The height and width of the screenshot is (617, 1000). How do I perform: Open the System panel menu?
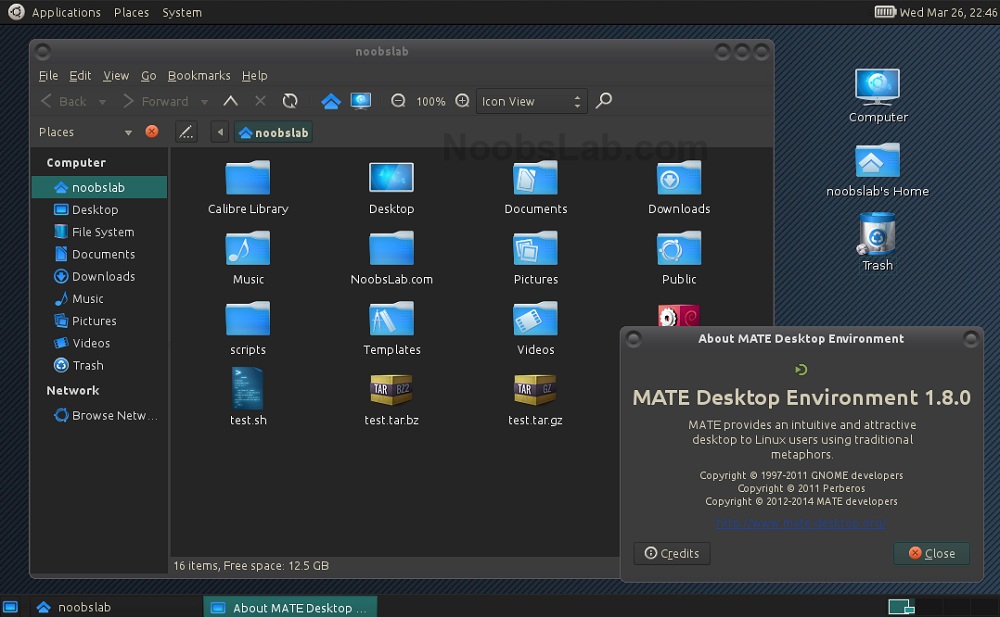click(x=182, y=12)
